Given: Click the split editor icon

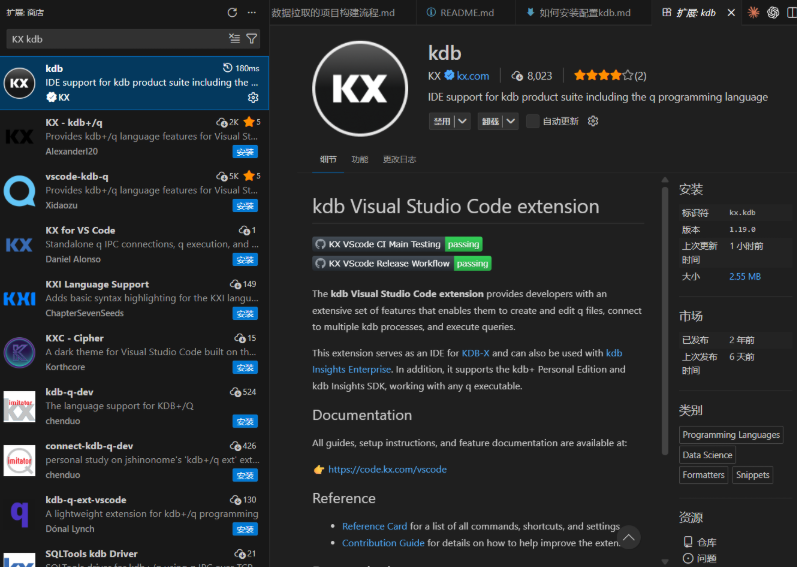Looking at the screenshot, I should tap(791, 13).
